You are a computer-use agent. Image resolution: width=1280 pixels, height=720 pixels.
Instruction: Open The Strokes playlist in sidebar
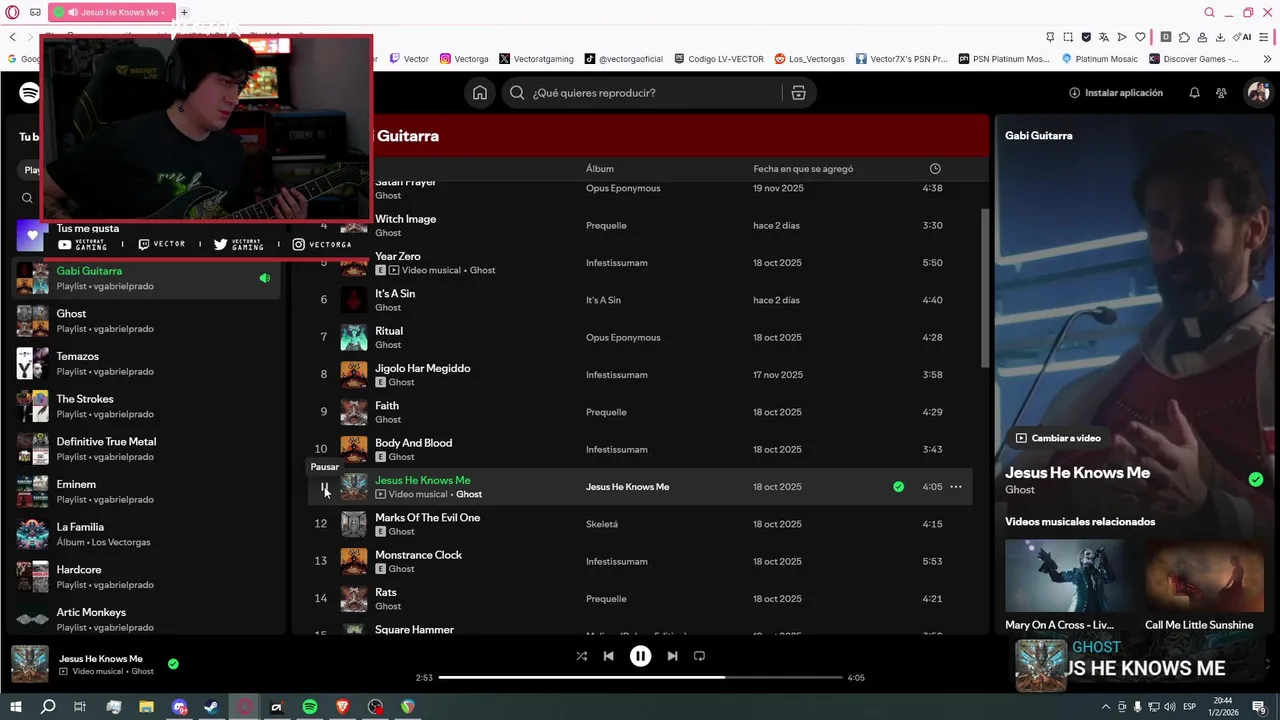pos(146,406)
